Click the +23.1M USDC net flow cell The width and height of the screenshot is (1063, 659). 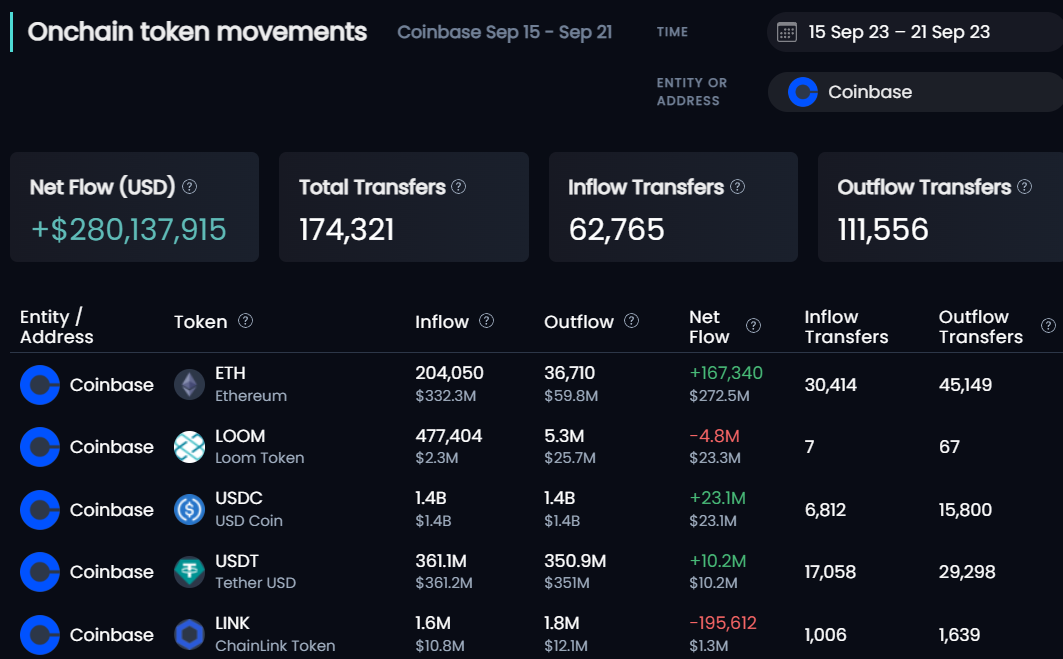click(717, 498)
